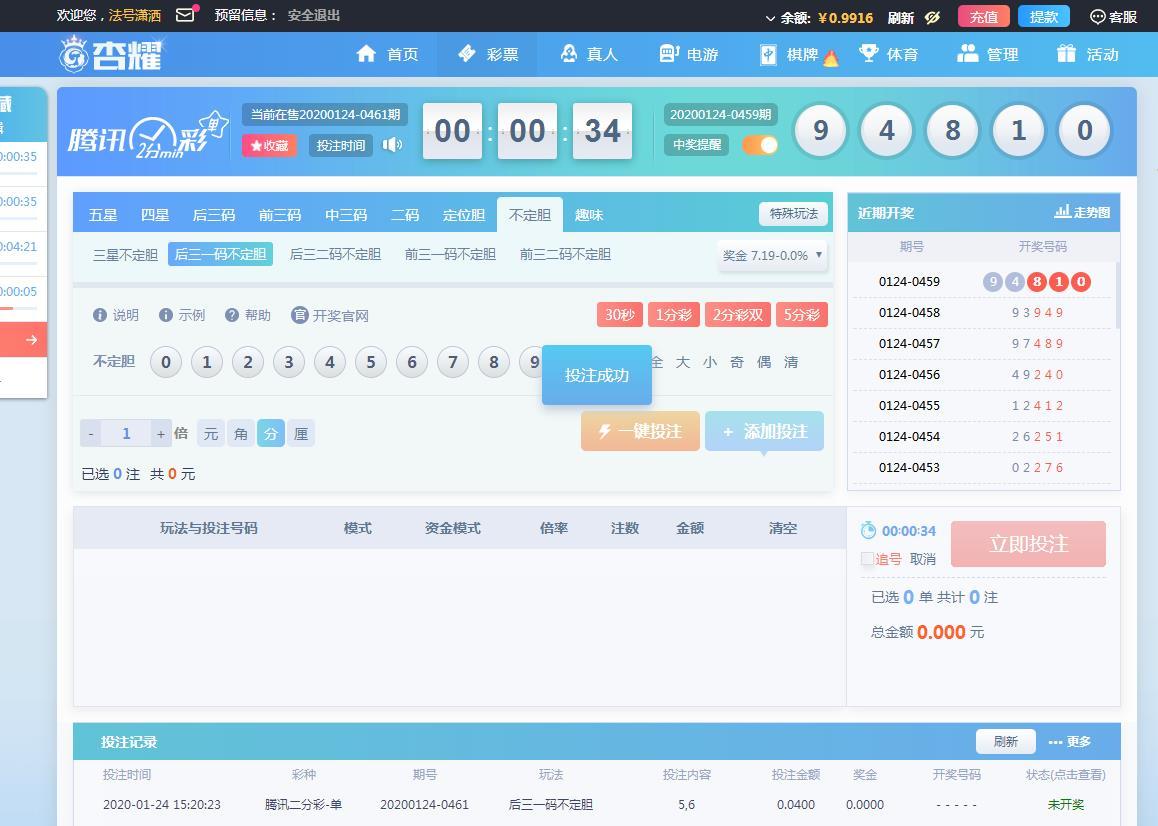1158x826 pixels.
Task: Open the mail envelope icon
Action: pos(186,15)
